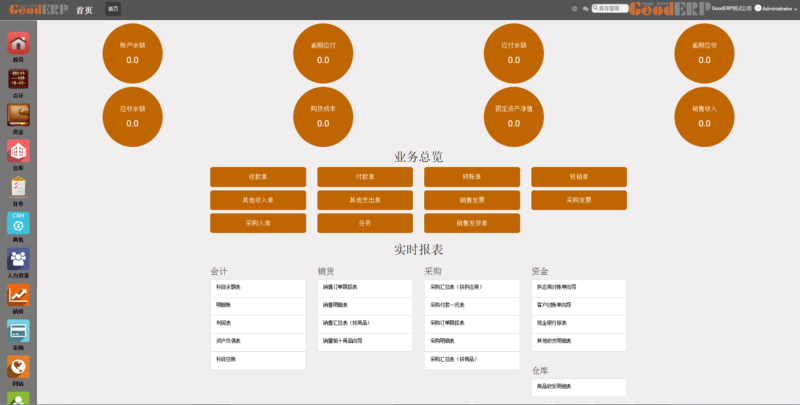Screen dimensions: 800x405
Task: Click the clock icon in top bar
Action: click(x=574, y=9)
